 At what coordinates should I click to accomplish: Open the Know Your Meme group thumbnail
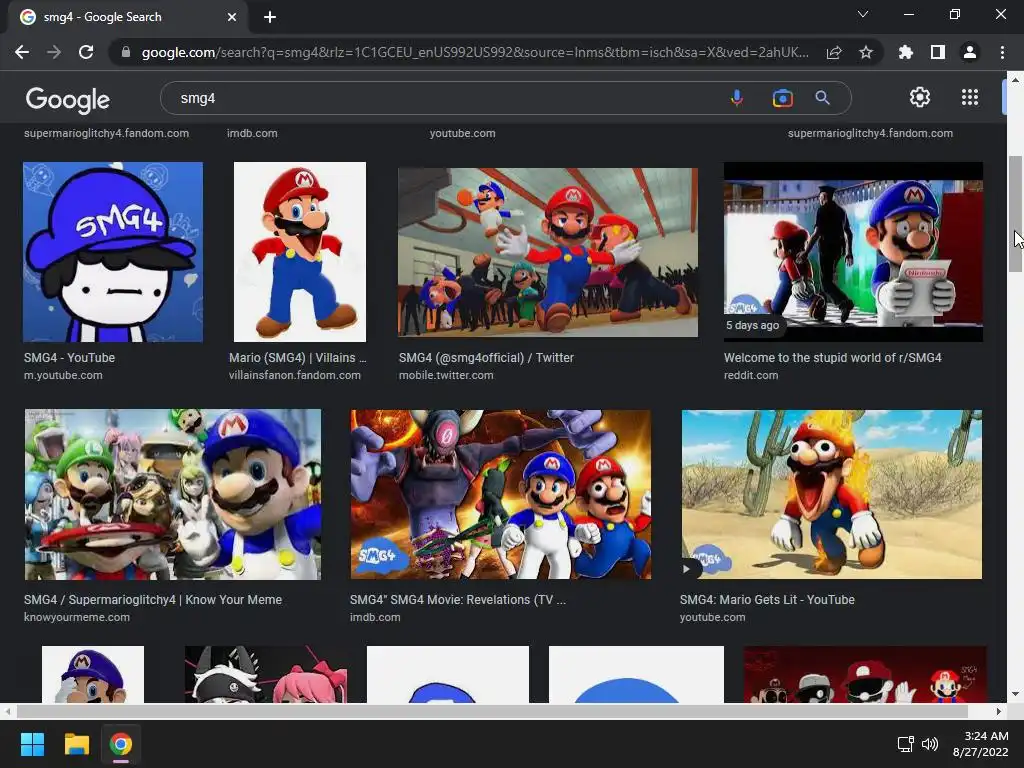point(173,494)
